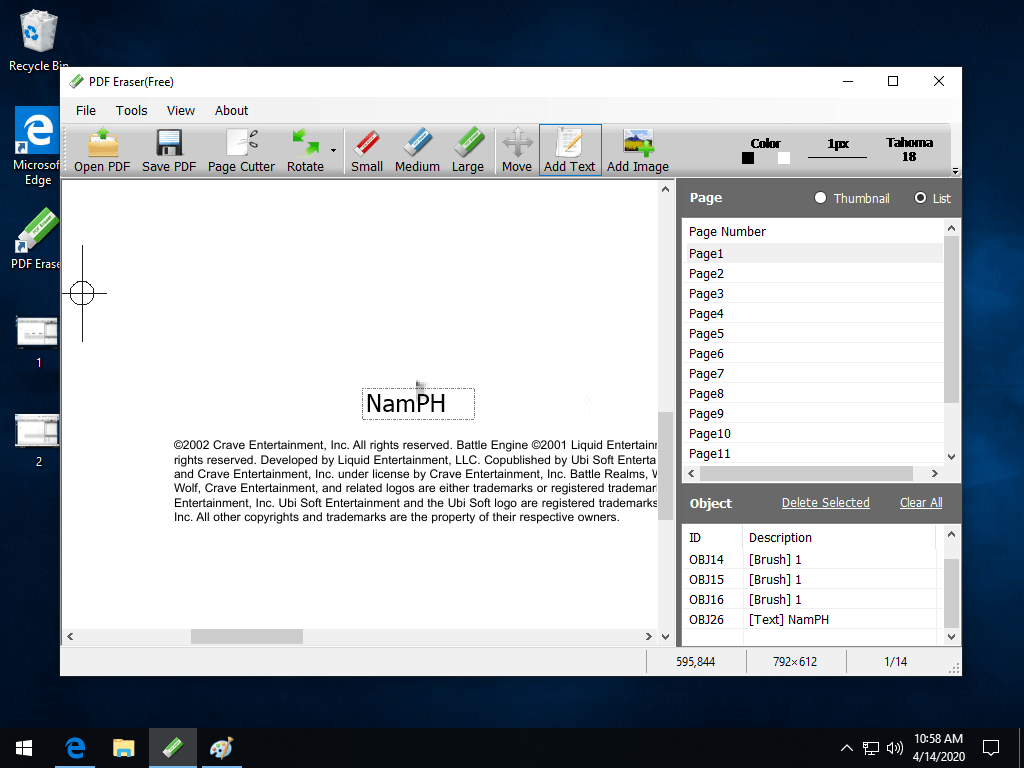Click the Add Image tool

[637, 150]
